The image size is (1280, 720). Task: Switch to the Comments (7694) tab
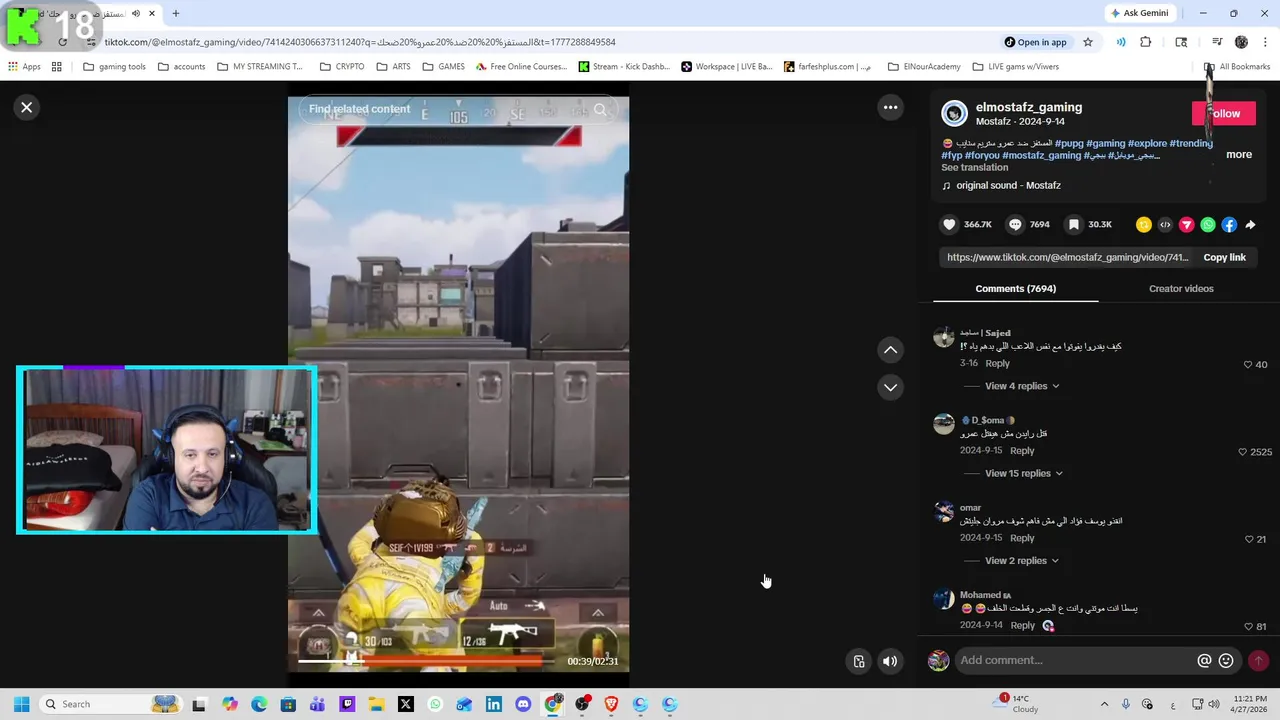[x=1015, y=288]
